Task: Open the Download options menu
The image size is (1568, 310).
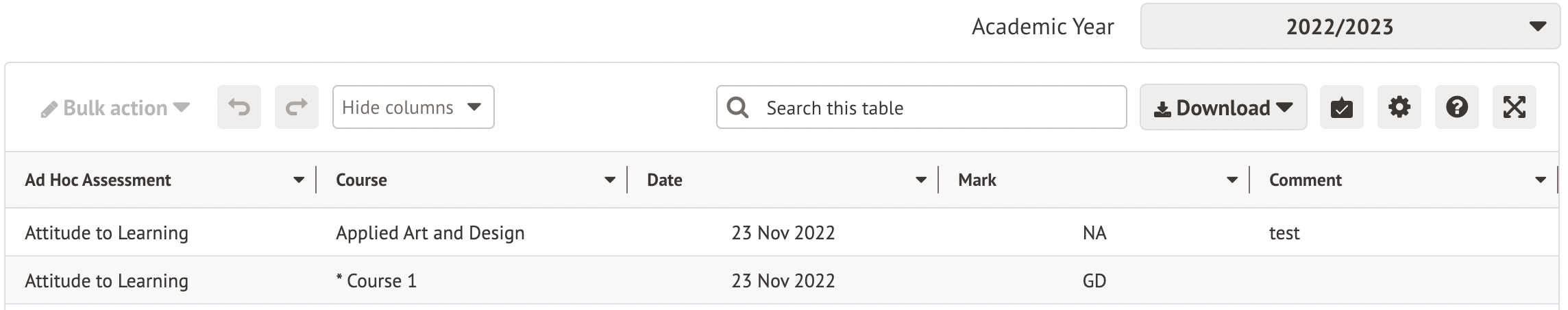Action: tap(1223, 108)
